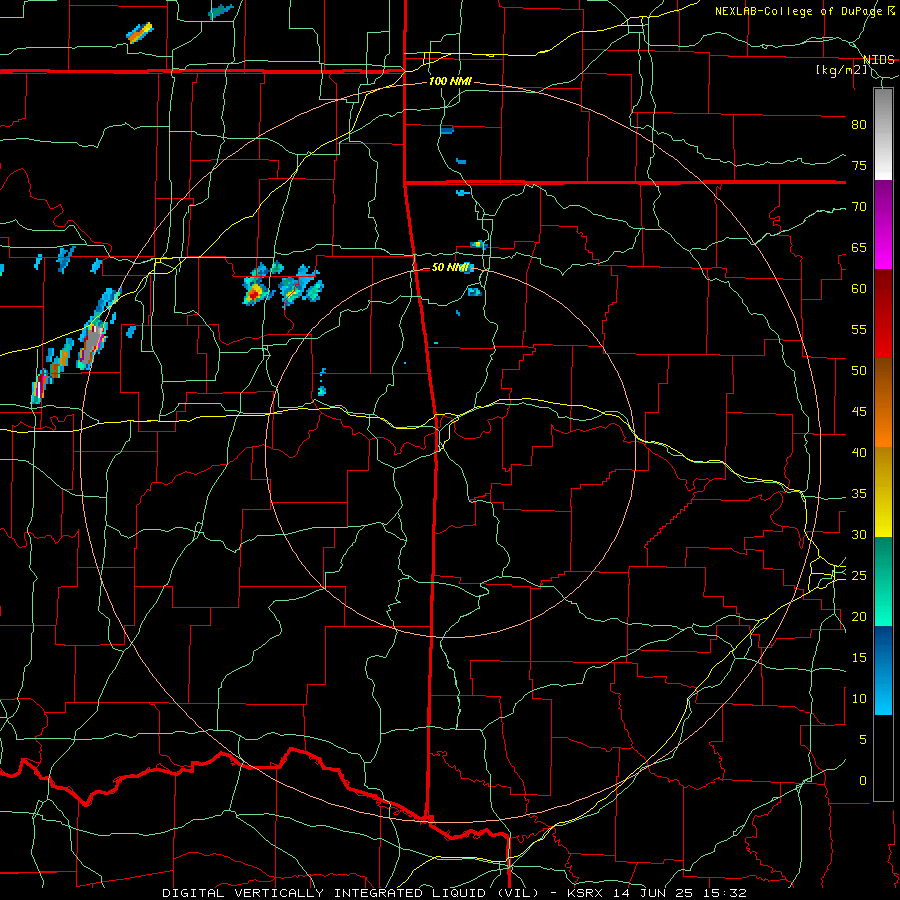Click the purple-magenta segment of the color bar
Viewport: 900px width, 900px height.
pos(883,224)
